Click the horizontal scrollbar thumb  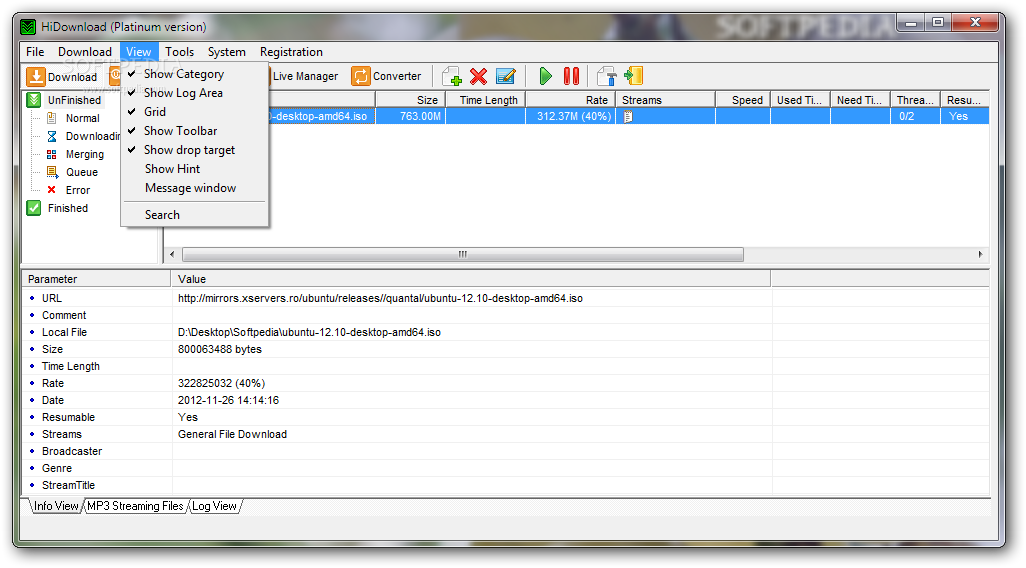[463, 254]
